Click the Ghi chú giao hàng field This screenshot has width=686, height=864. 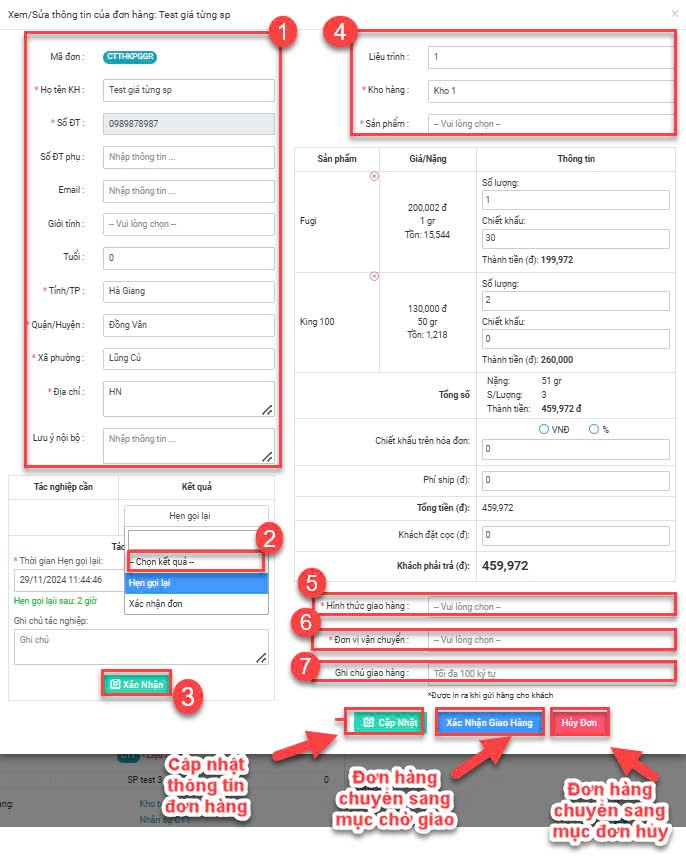point(550,672)
